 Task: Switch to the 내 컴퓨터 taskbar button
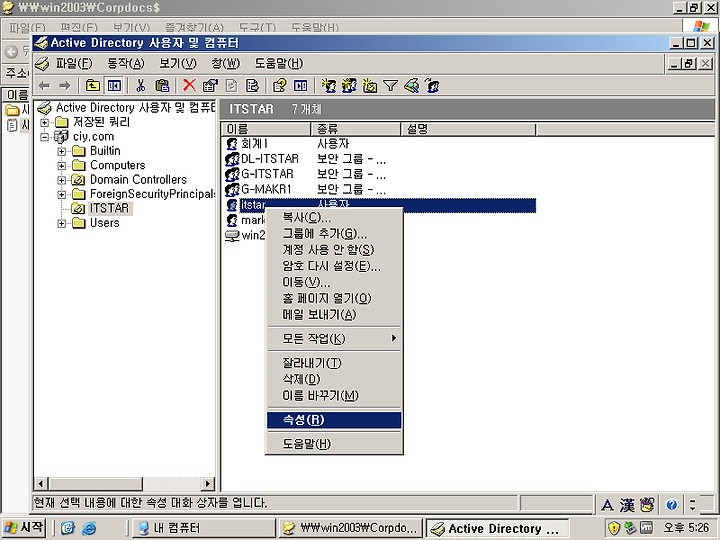click(x=203, y=528)
